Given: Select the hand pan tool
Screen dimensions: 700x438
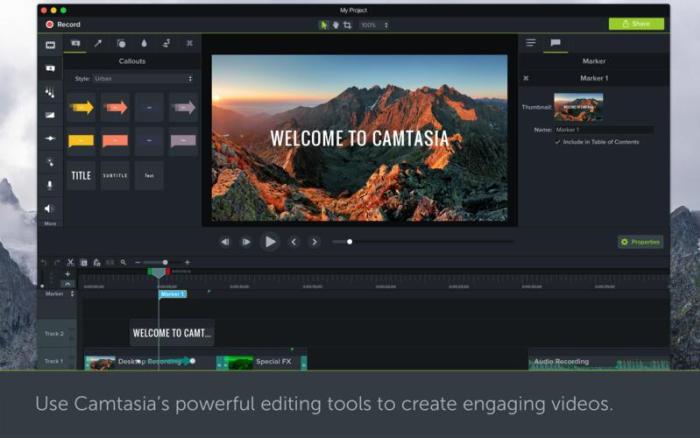Looking at the screenshot, I should point(335,24).
